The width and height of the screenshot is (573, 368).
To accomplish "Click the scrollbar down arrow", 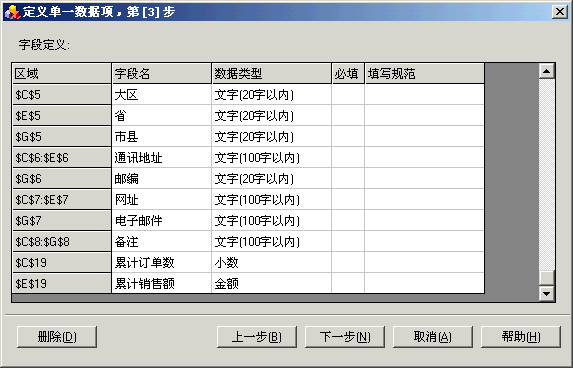I will click(547, 293).
